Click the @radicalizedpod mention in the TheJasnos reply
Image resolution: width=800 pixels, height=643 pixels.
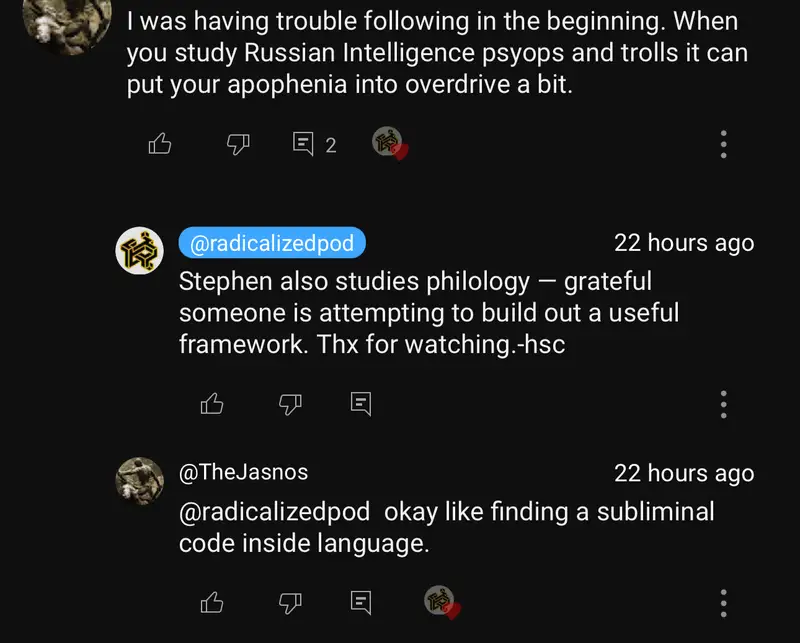pyautogui.click(x=276, y=512)
